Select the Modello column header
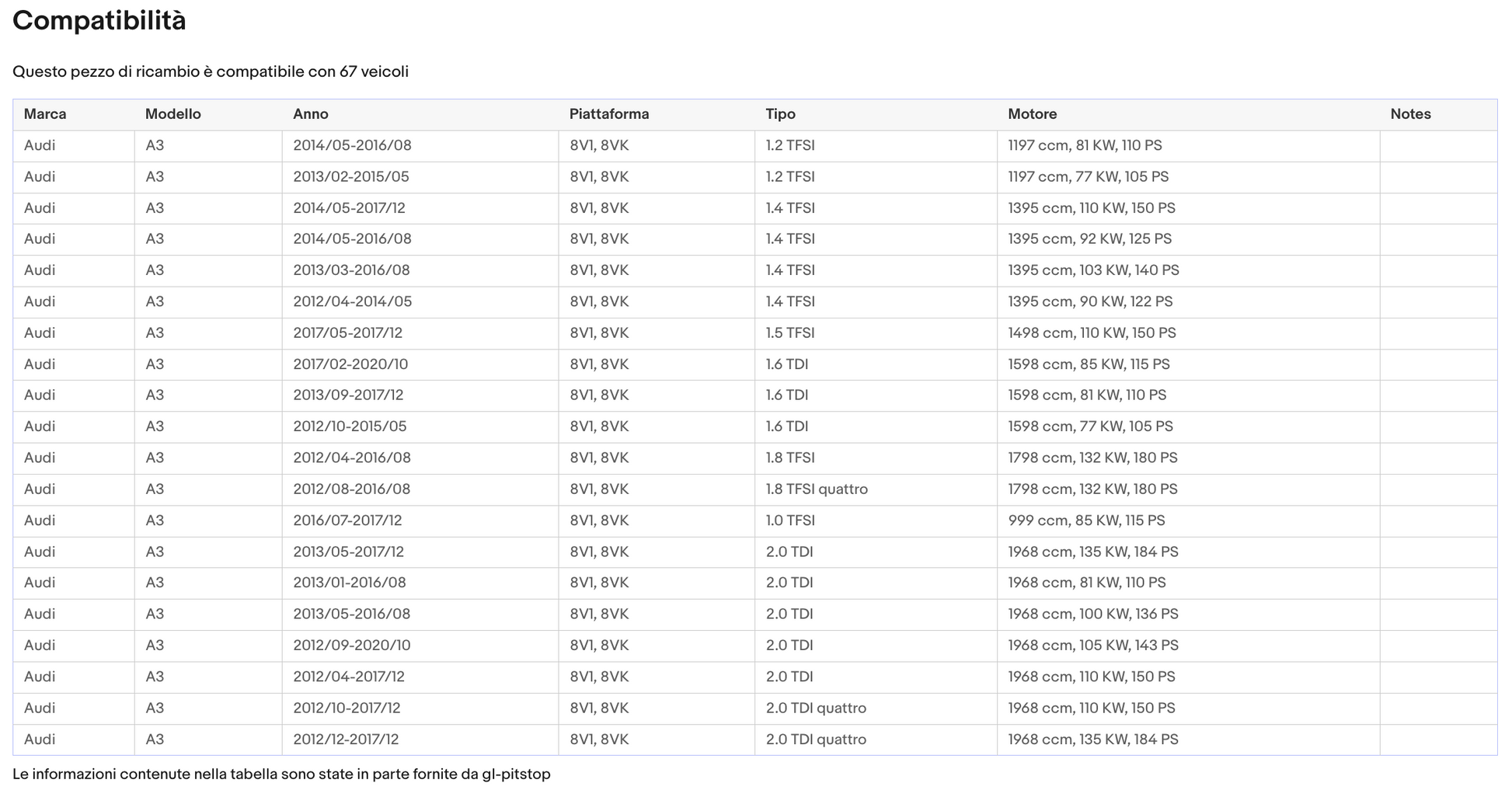Screen dimensions: 1512x797 [x=172, y=114]
